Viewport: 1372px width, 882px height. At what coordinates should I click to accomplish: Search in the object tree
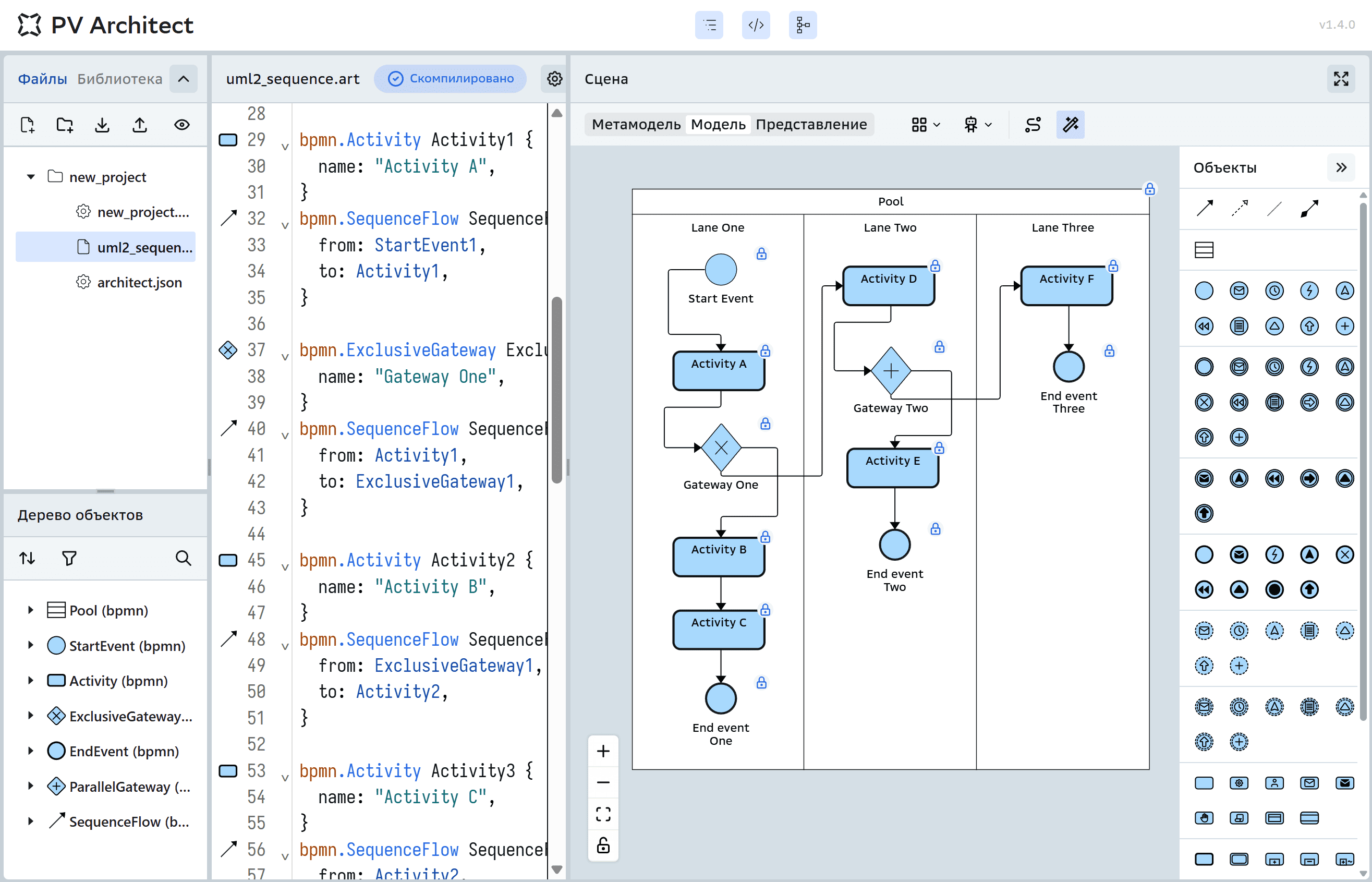[183, 558]
